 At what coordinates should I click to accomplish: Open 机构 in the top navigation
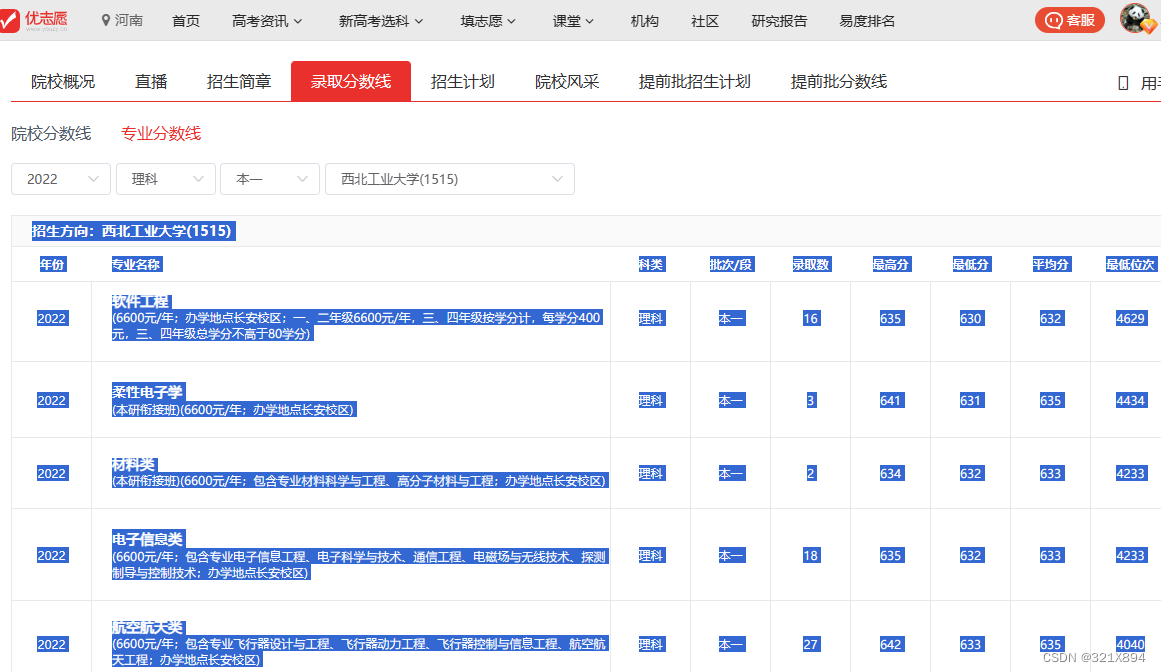point(644,21)
